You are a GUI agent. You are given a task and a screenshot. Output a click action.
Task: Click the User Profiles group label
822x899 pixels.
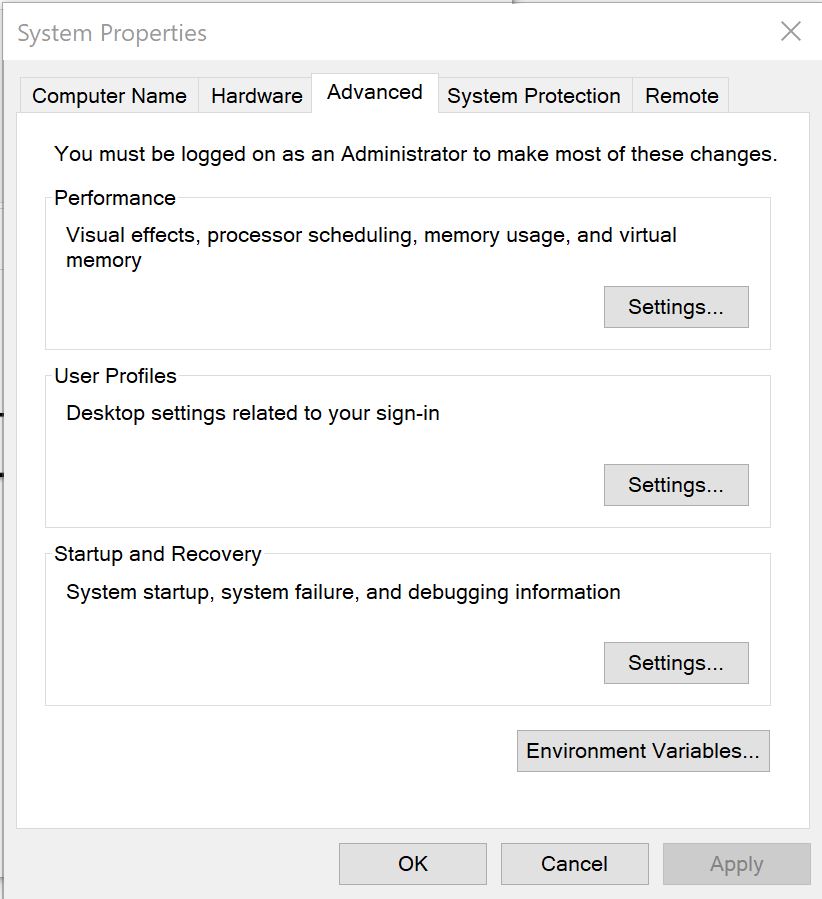click(x=115, y=376)
